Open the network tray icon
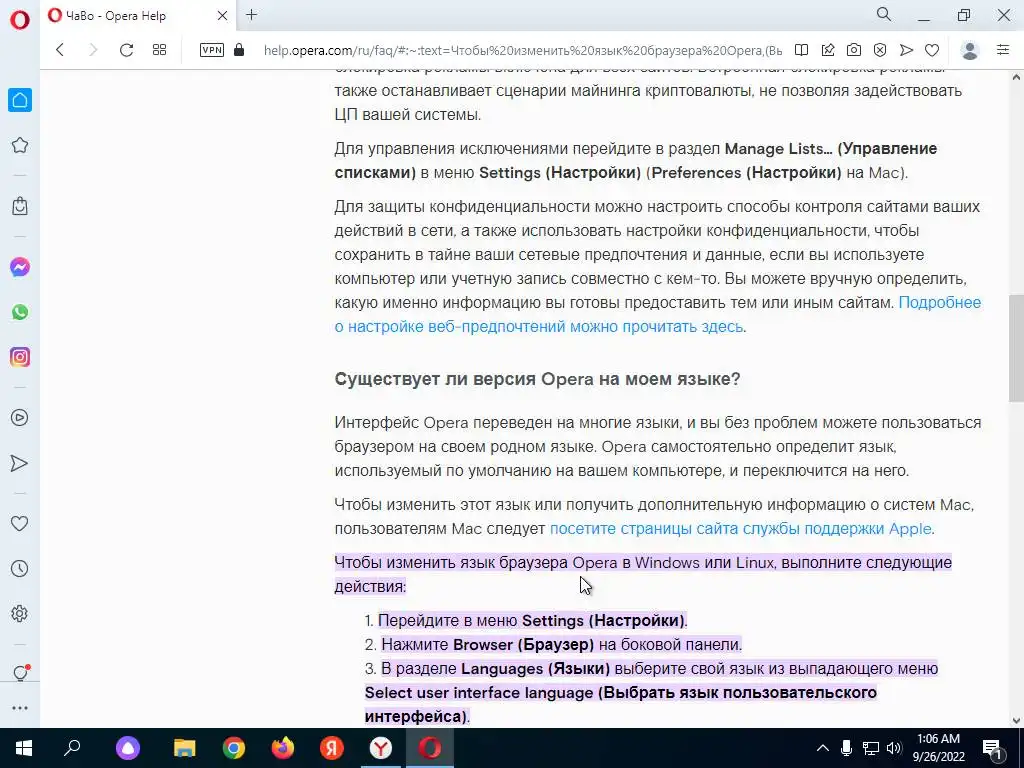The width and height of the screenshot is (1024, 768). point(871,748)
